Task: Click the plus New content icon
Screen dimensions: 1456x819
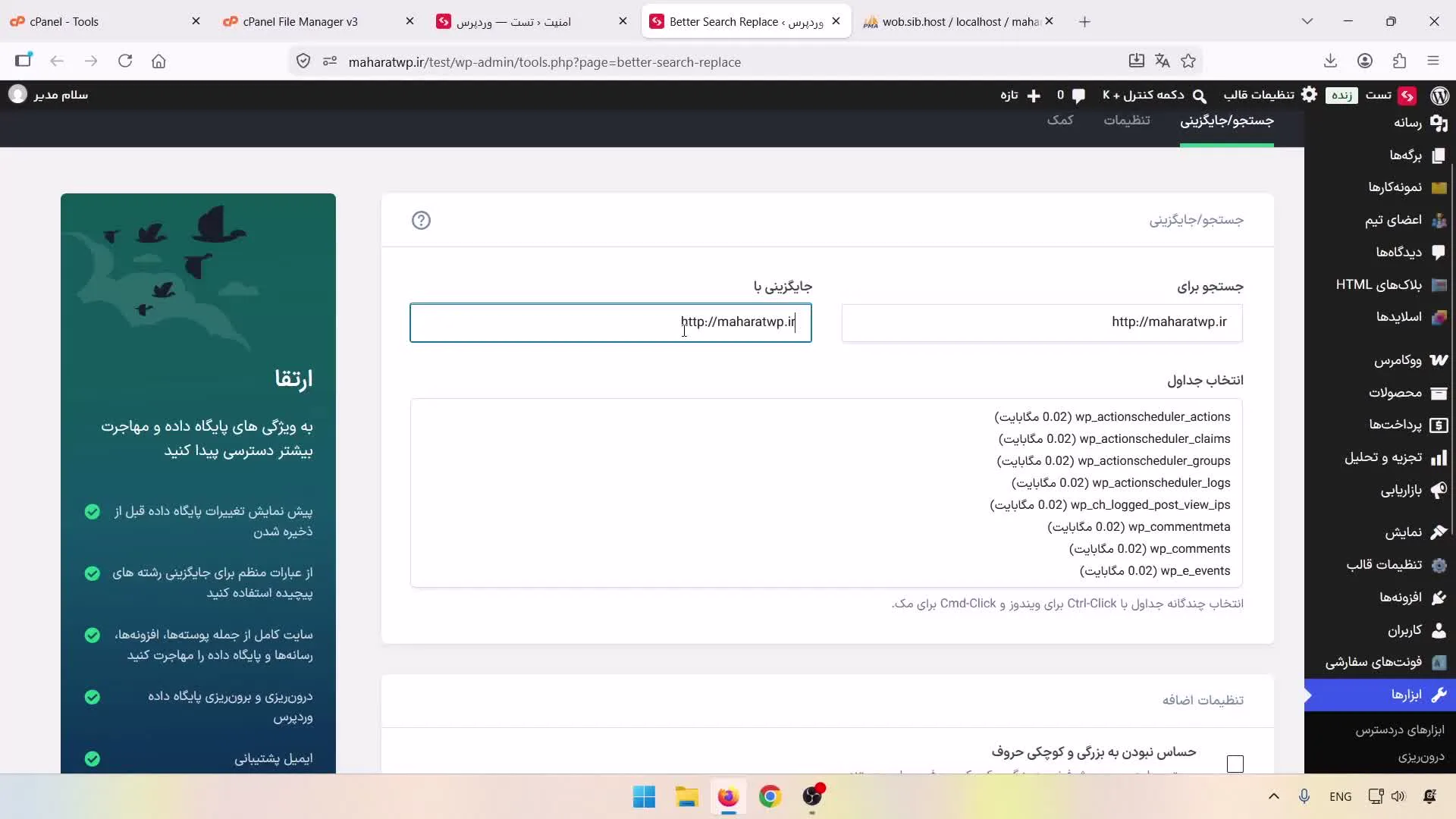Action: [x=1034, y=96]
